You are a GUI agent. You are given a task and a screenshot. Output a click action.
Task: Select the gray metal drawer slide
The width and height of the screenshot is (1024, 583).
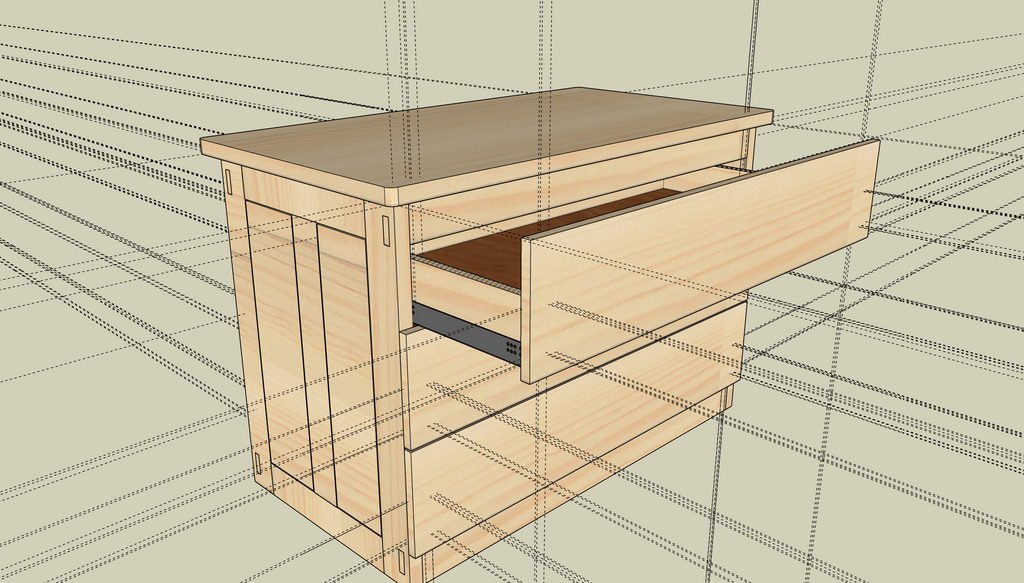click(466, 332)
